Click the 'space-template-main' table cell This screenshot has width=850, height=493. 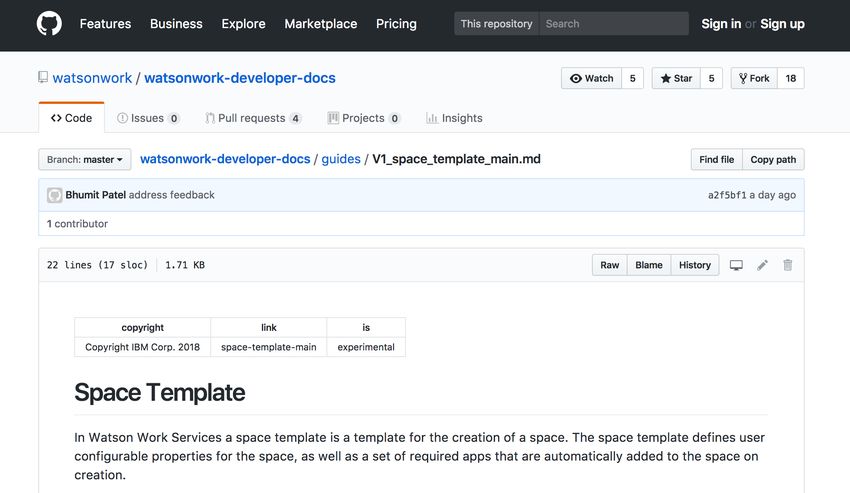pyautogui.click(x=269, y=347)
